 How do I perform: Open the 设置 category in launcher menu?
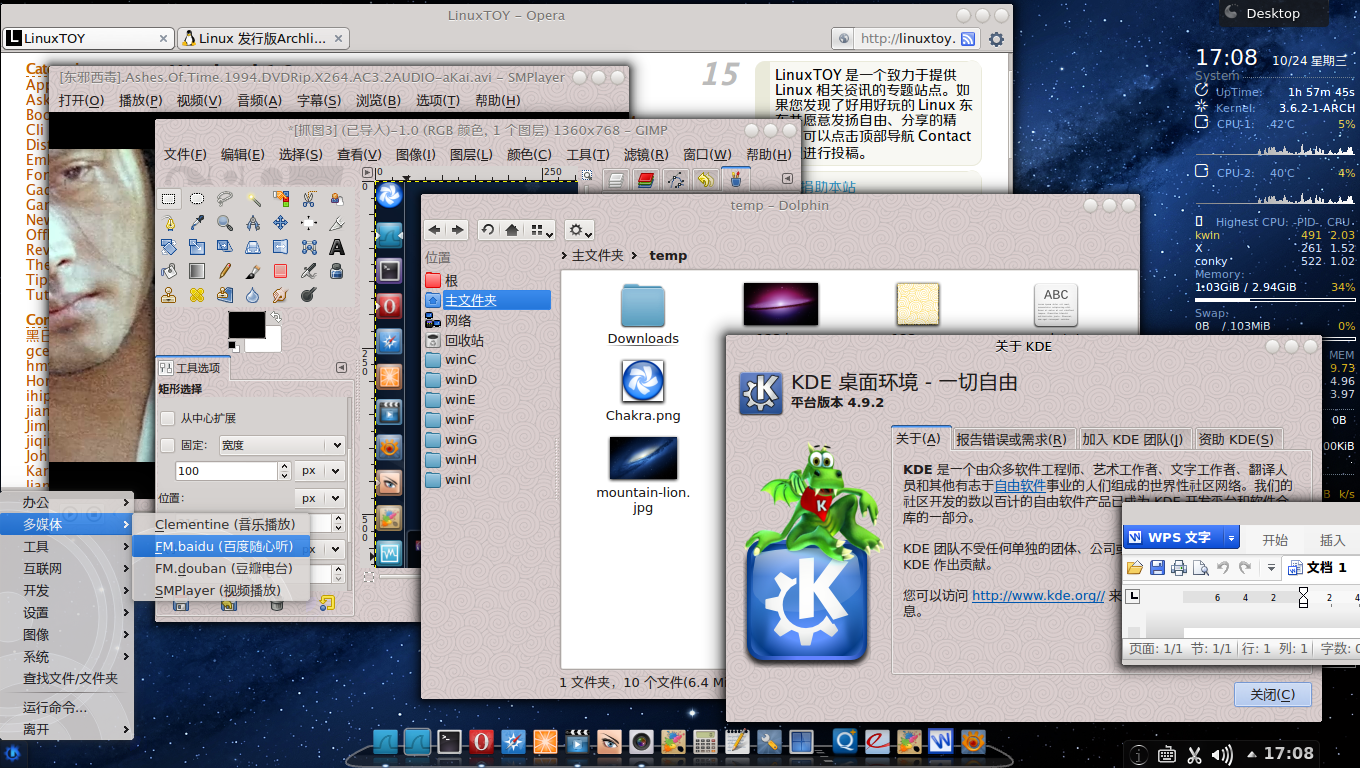[67, 612]
